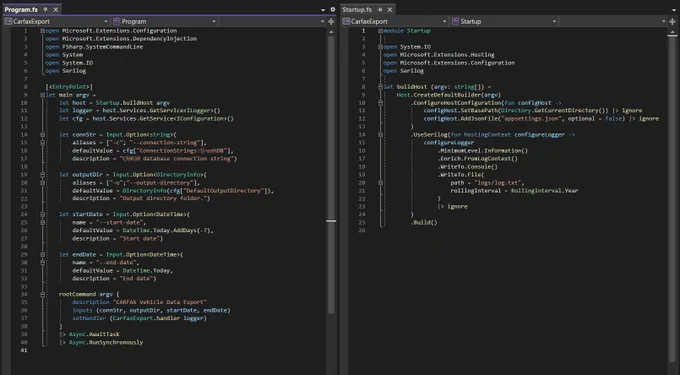Screen dimensions: 680x375
Task: Switch to the Startup.fs tab
Action: point(357,10)
